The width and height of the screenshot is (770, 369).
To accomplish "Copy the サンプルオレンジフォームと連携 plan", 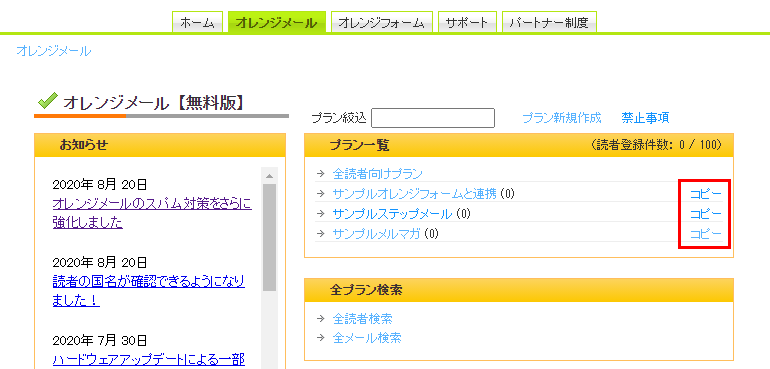I will click(x=706, y=194).
